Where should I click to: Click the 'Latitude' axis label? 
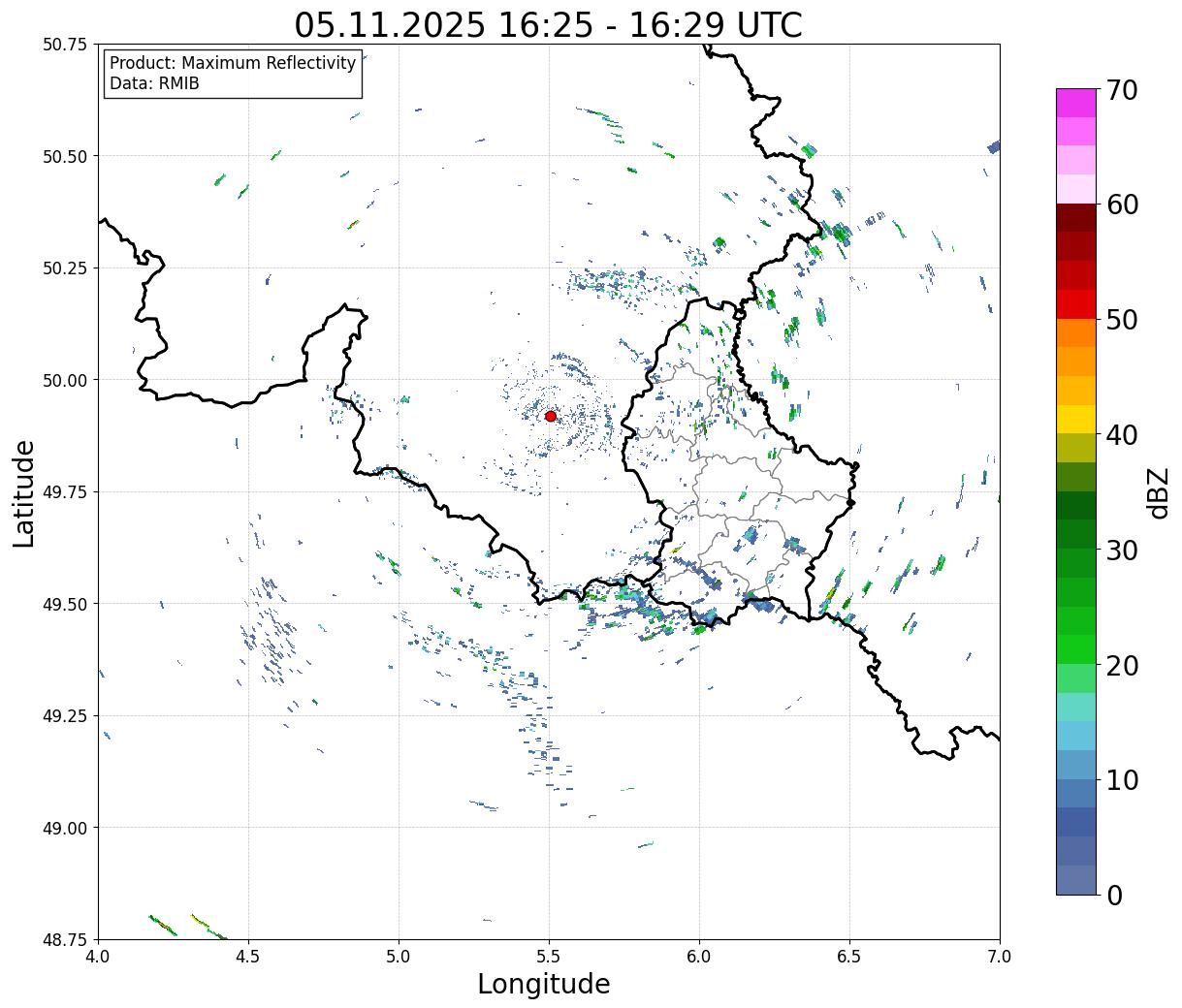24,492
